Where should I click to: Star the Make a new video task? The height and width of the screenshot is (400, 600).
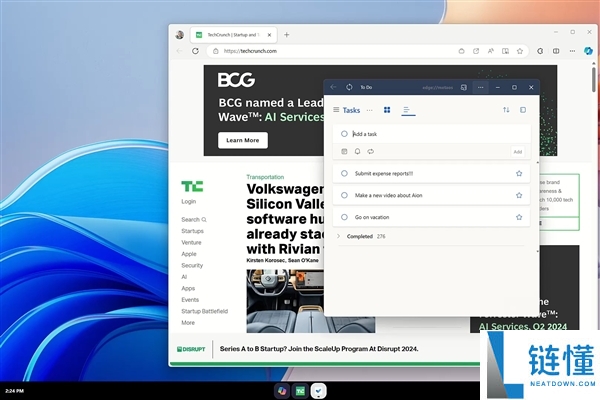(x=519, y=195)
